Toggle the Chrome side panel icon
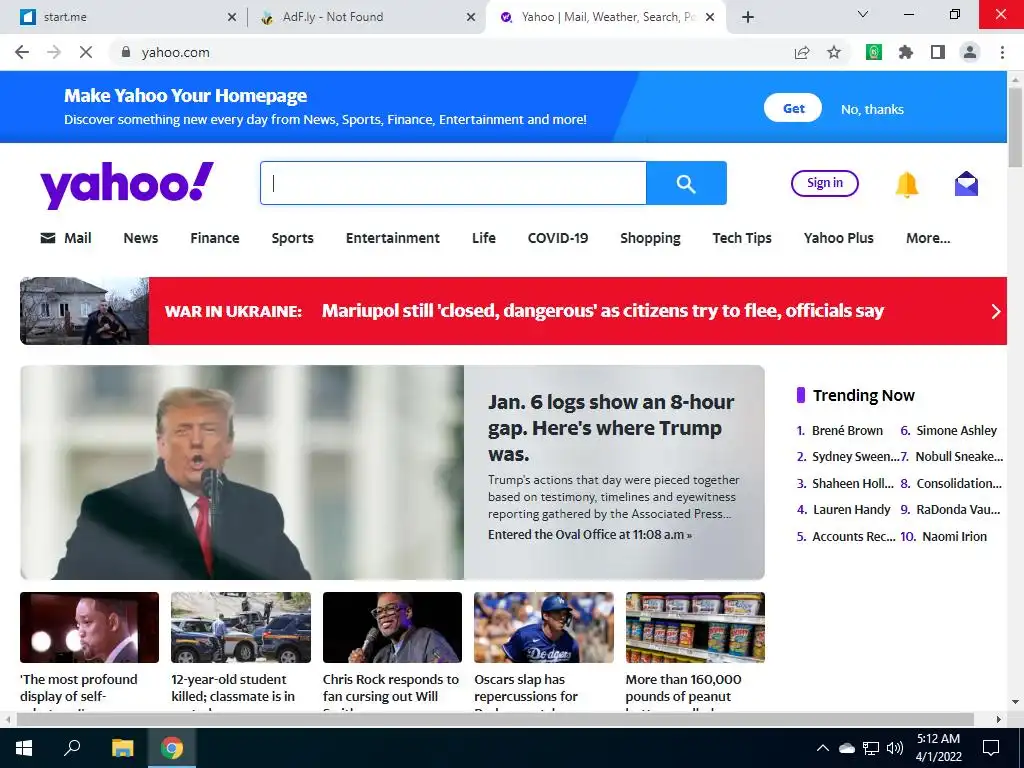 click(938, 52)
